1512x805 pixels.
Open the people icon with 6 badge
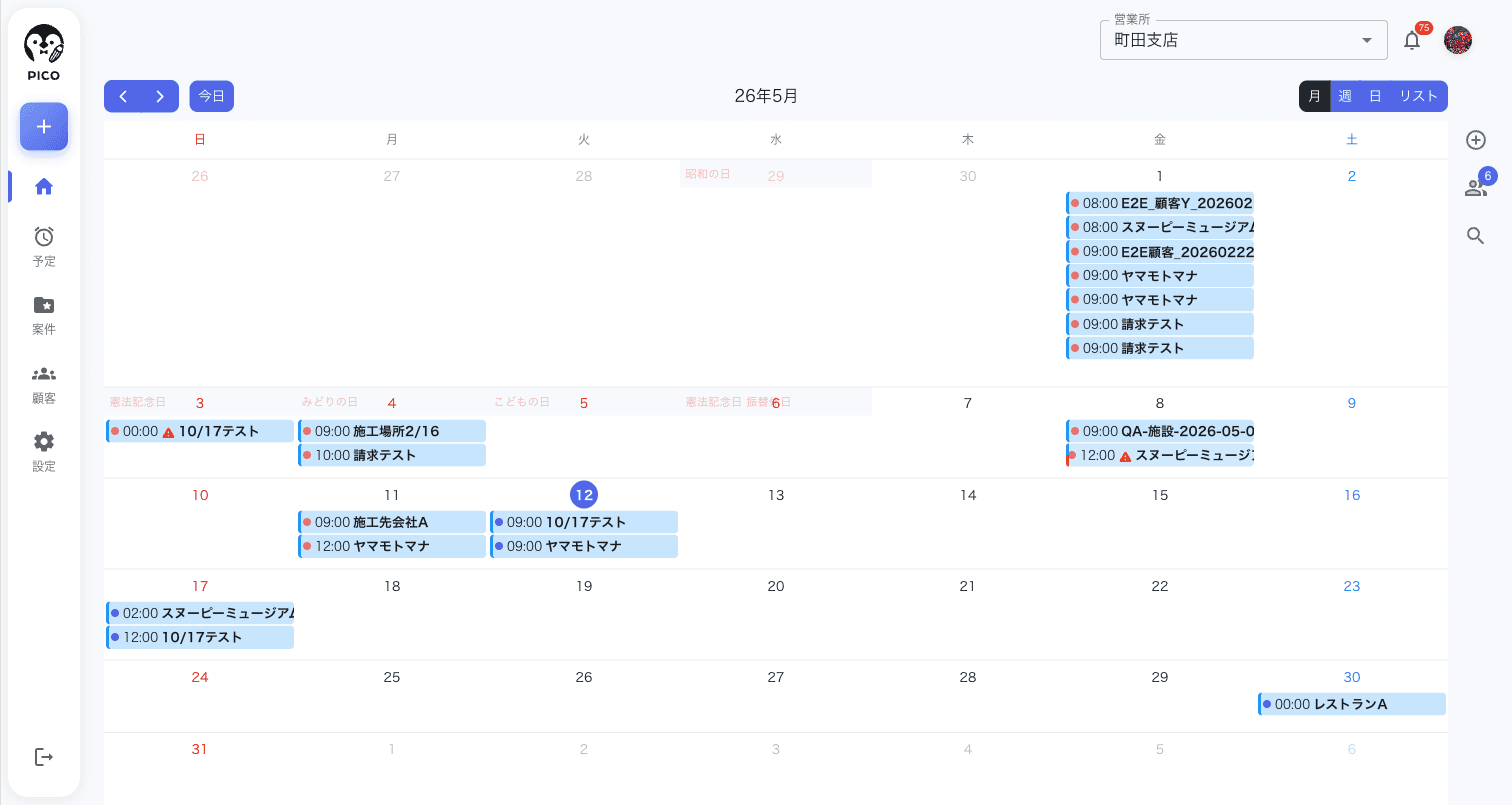pos(1476,187)
